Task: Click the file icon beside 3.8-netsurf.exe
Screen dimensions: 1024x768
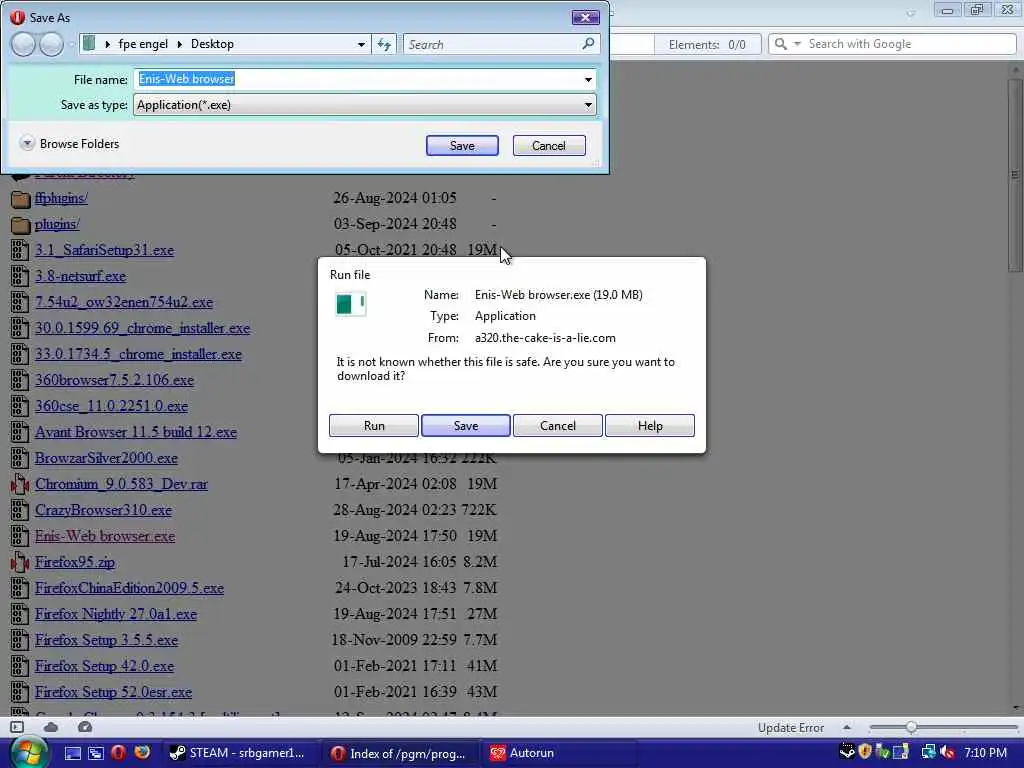Action: coord(20,276)
